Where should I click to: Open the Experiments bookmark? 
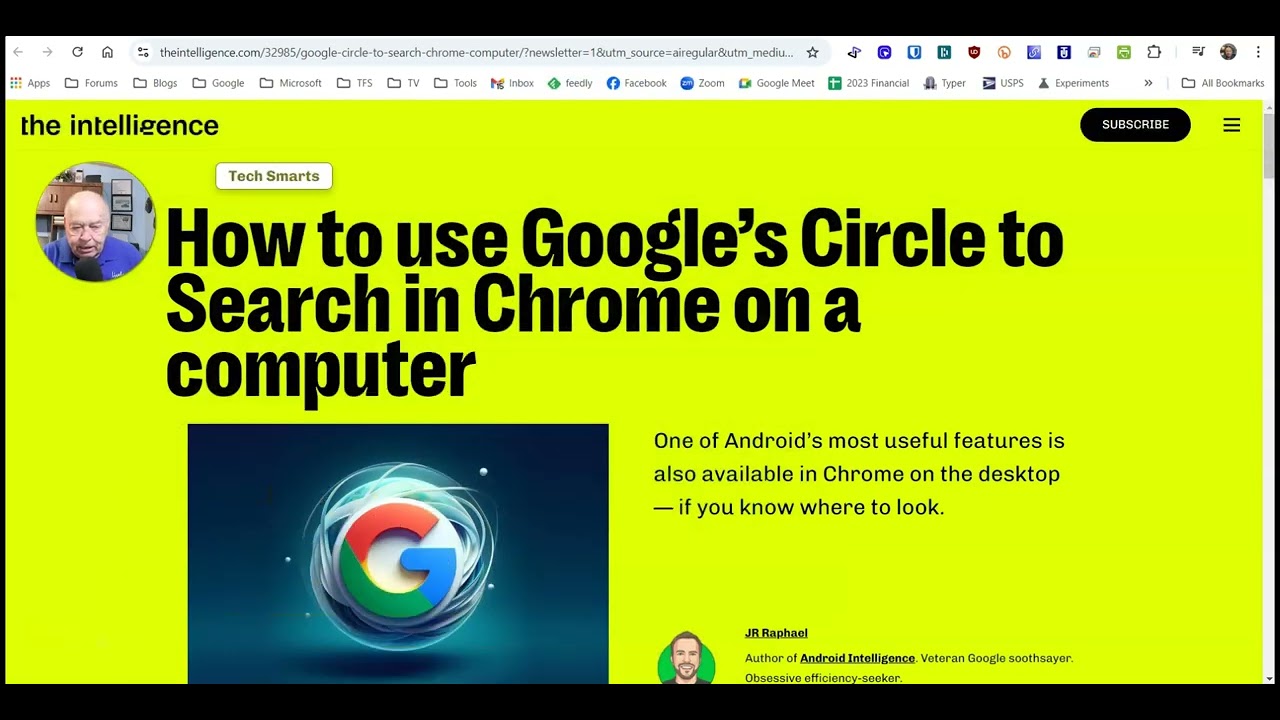1073,83
